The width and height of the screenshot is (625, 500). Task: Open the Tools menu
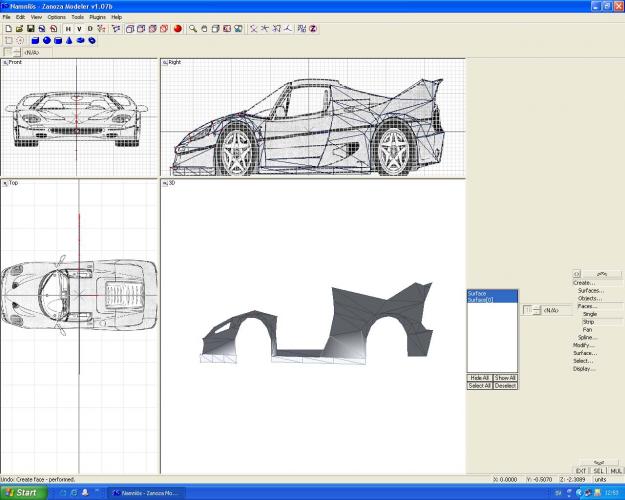(77, 17)
